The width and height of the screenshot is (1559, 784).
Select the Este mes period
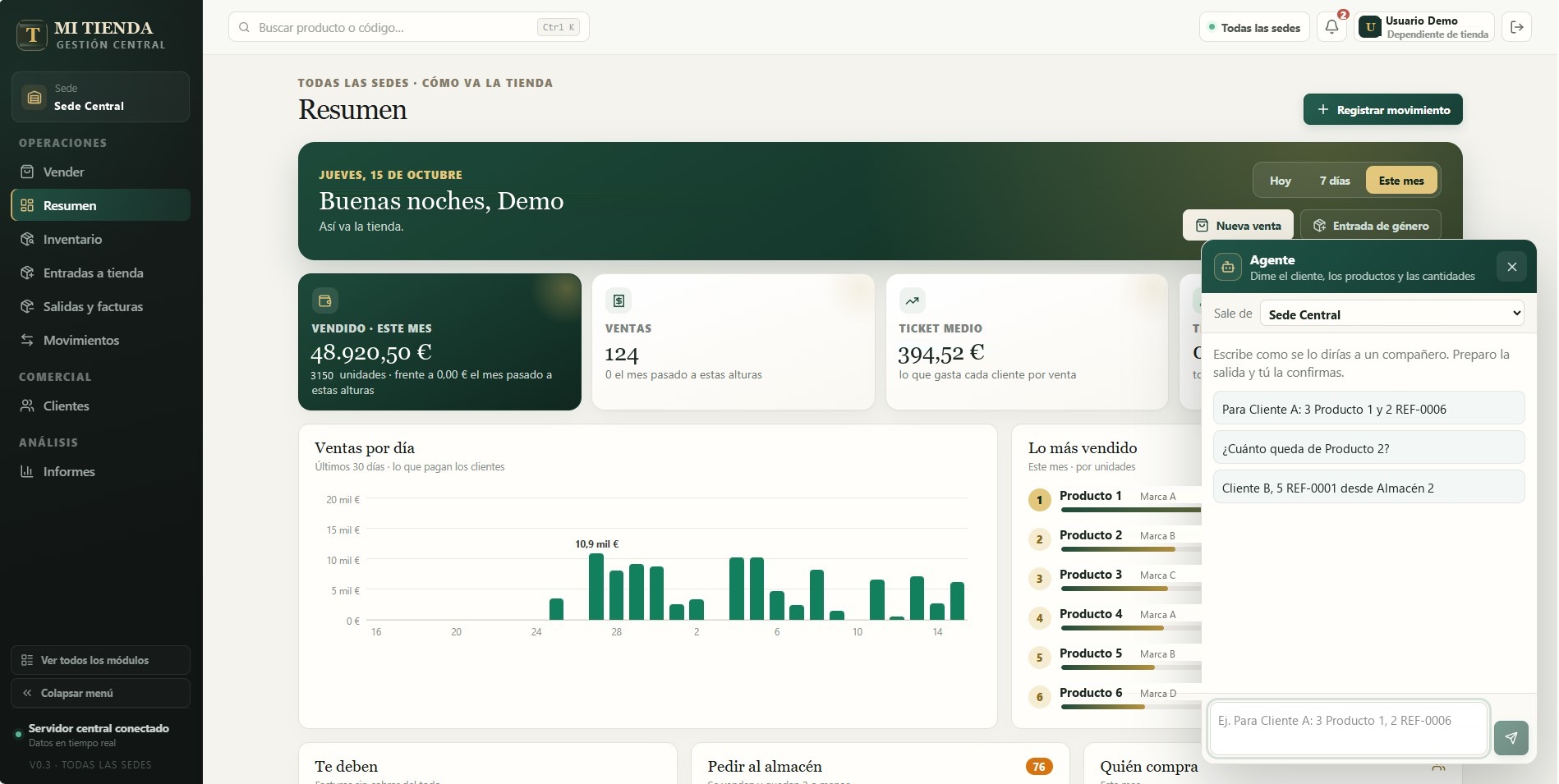(1401, 181)
